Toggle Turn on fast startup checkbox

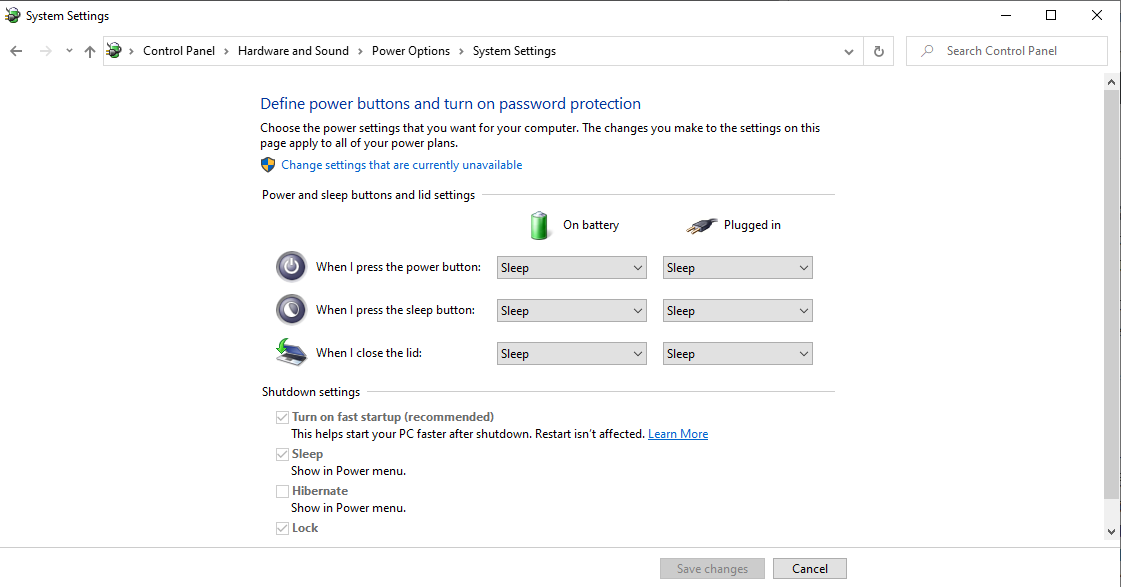(282, 418)
